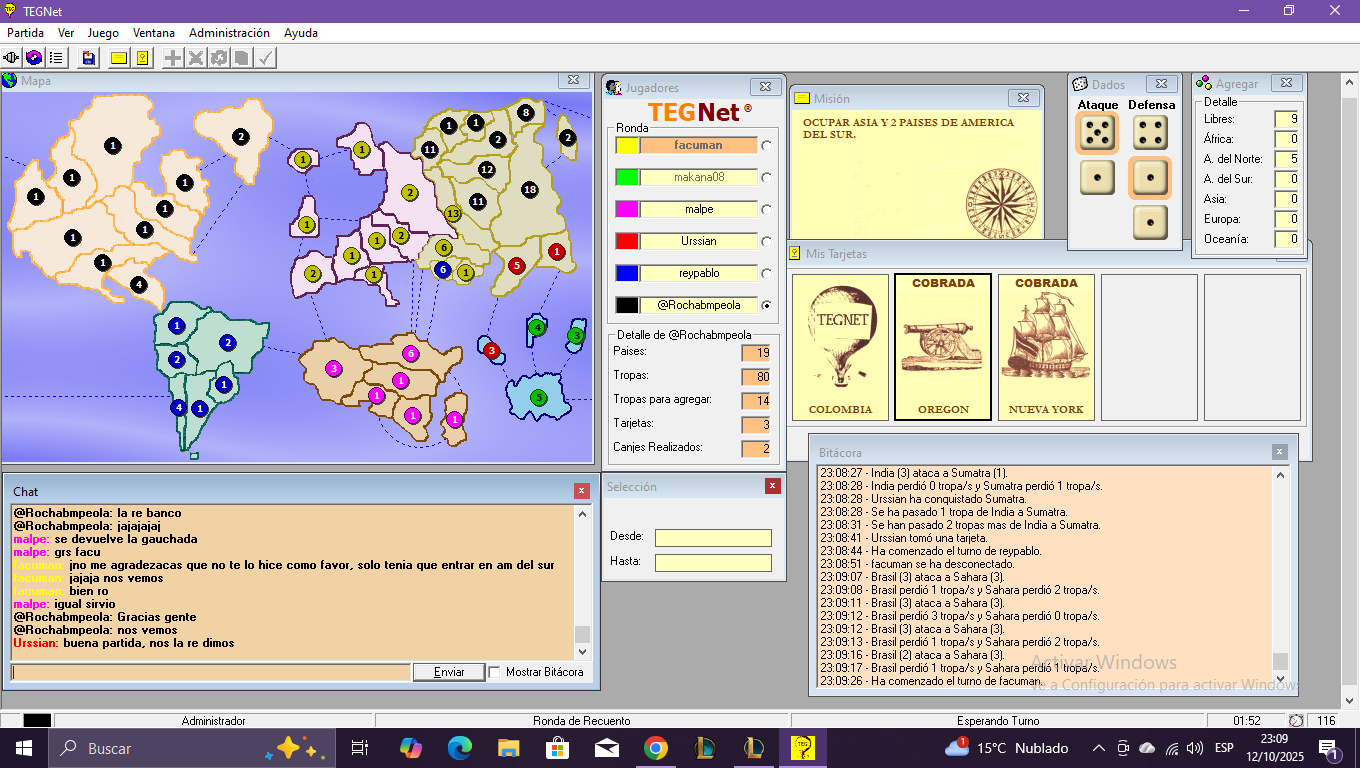The width and height of the screenshot is (1360, 768).
Task: Close the Selección panel with red X
Action: click(x=772, y=486)
